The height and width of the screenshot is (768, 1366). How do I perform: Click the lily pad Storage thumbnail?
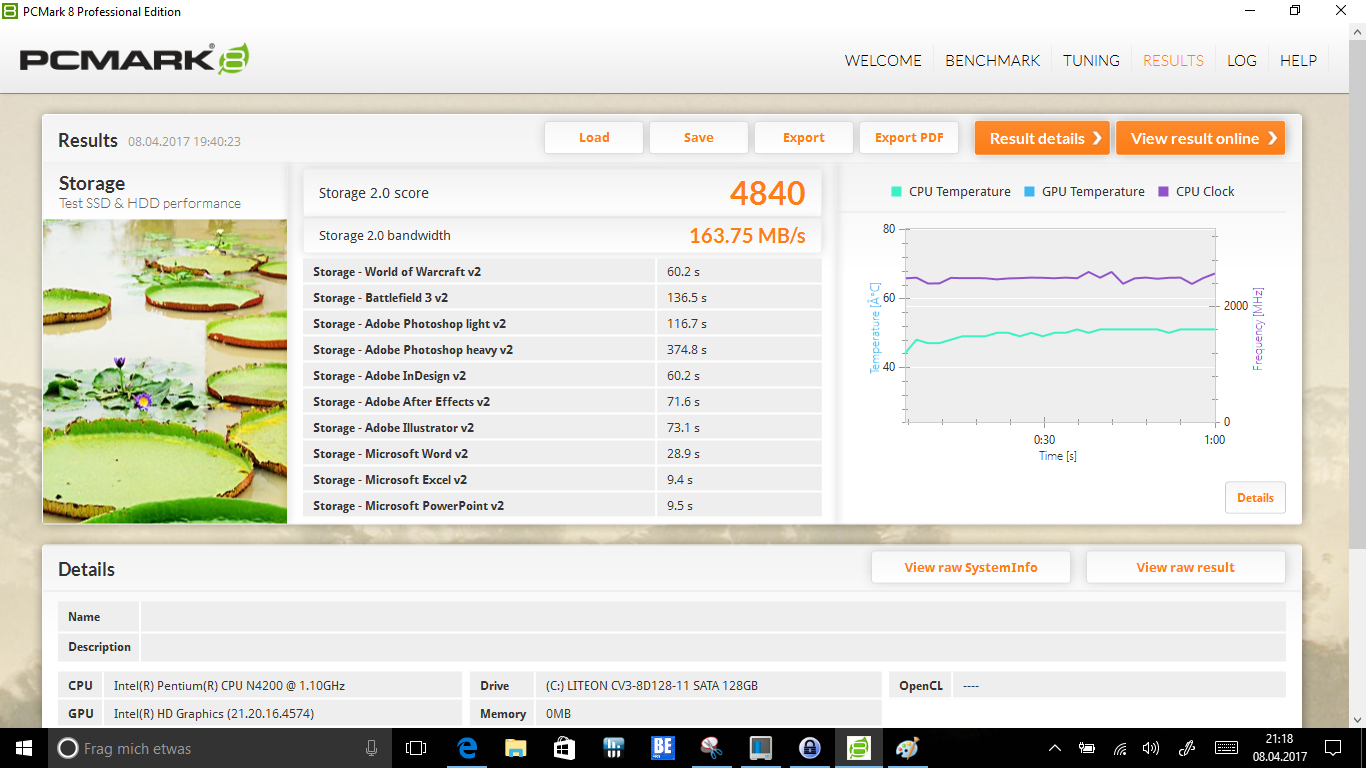[165, 371]
